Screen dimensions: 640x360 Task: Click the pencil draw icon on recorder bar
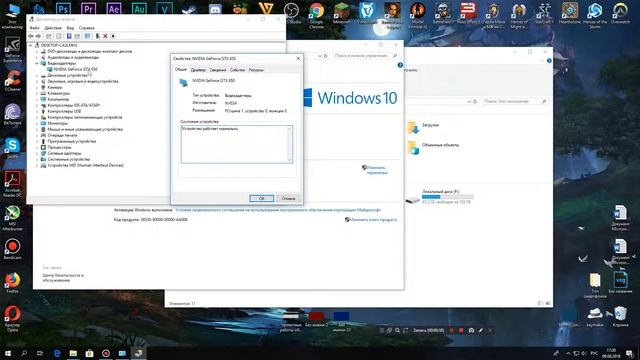481,330
